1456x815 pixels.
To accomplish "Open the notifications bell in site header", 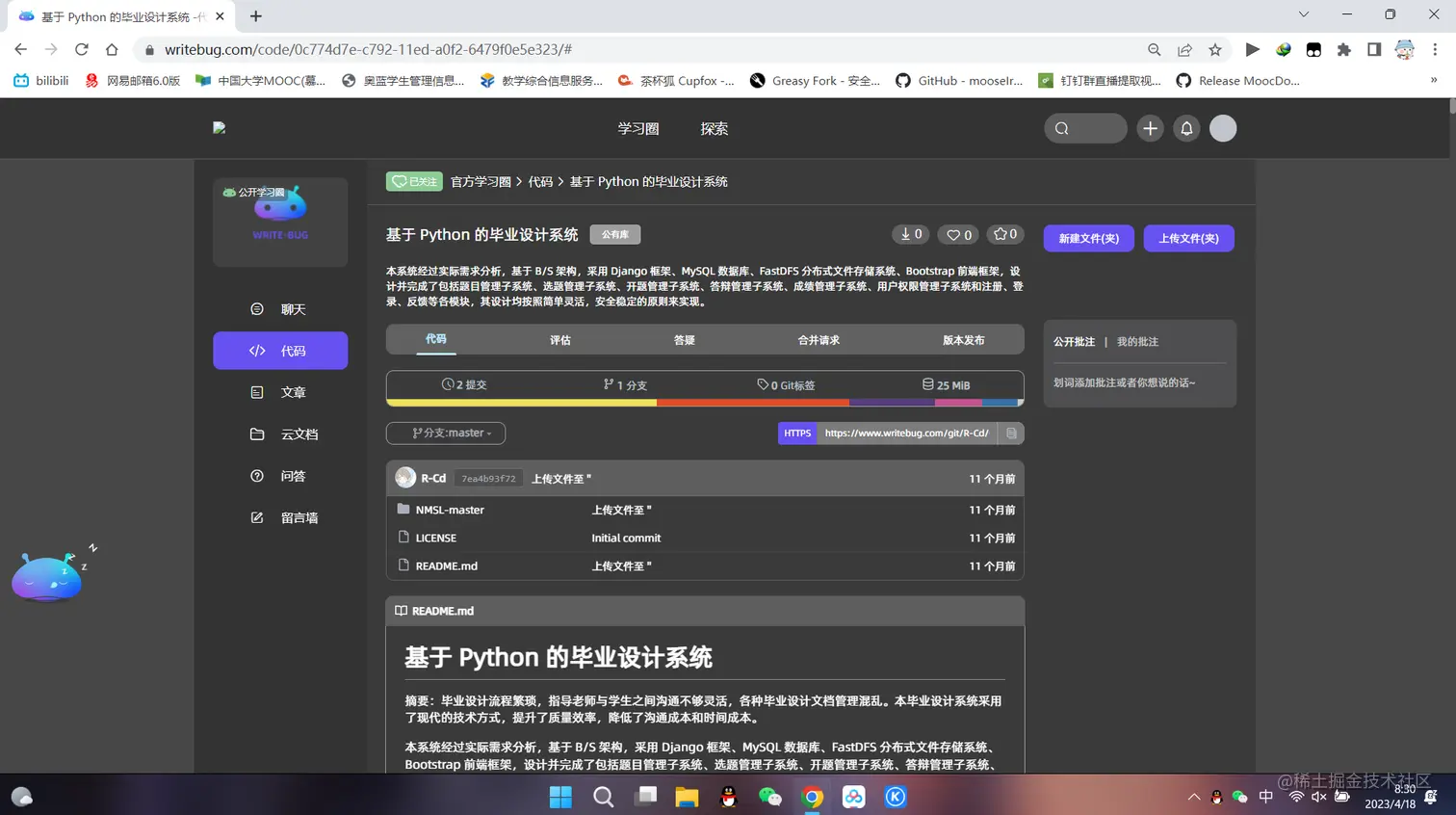I will [1186, 128].
